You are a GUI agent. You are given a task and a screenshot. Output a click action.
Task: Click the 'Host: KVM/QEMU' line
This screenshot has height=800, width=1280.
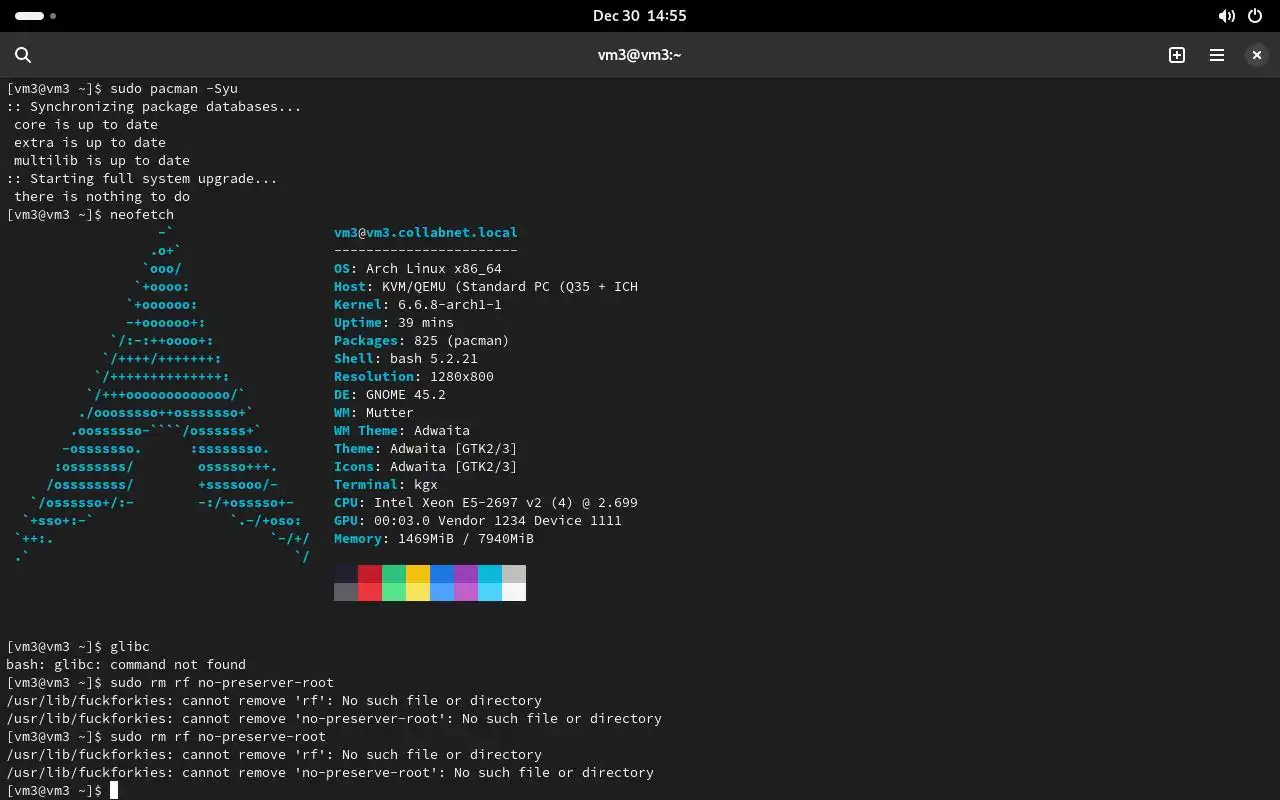tap(486, 287)
